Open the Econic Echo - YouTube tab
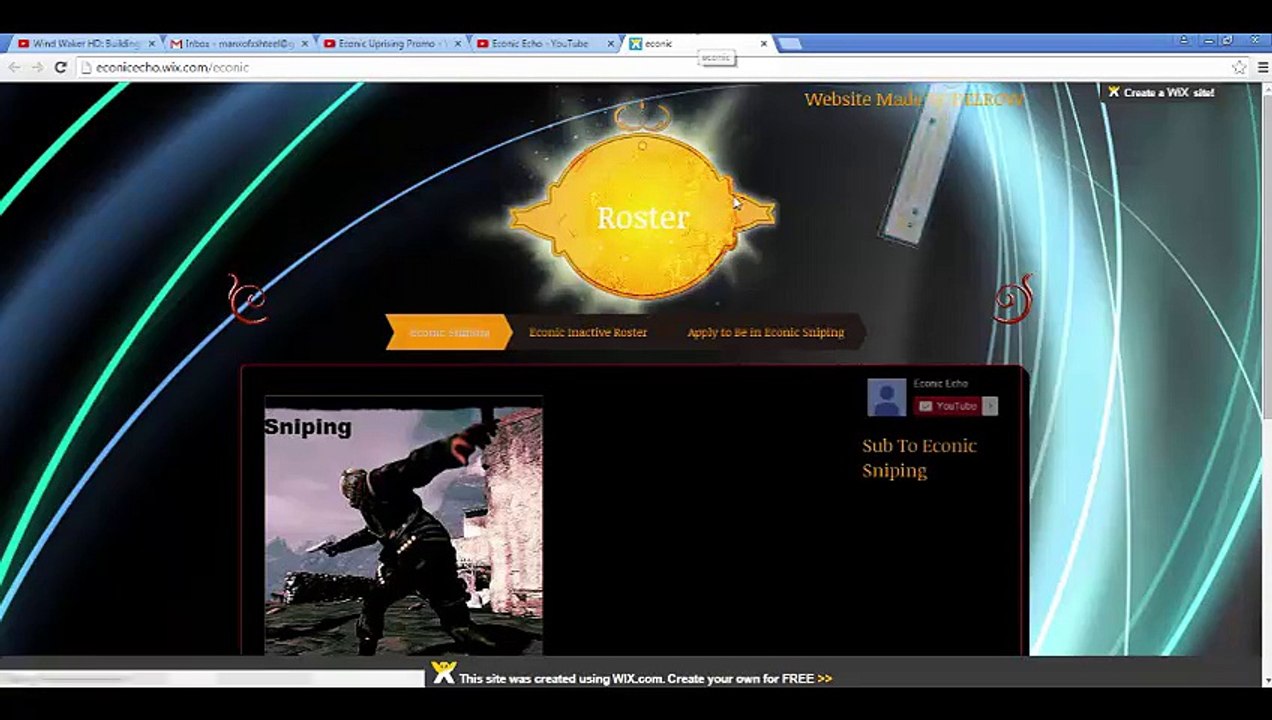The height and width of the screenshot is (720, 1272). (540, 44)
